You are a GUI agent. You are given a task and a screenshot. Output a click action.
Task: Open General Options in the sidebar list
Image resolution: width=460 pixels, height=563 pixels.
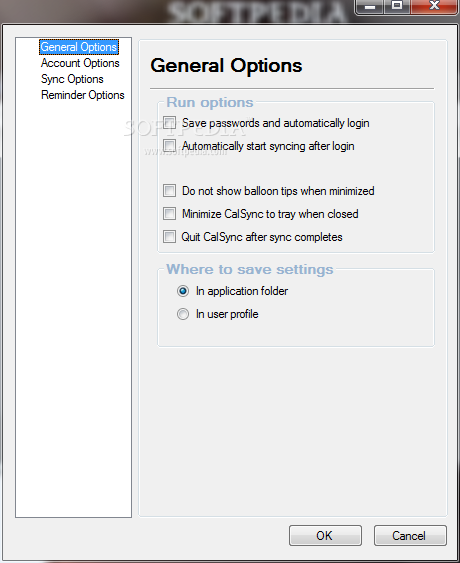[x=79, y=47]
